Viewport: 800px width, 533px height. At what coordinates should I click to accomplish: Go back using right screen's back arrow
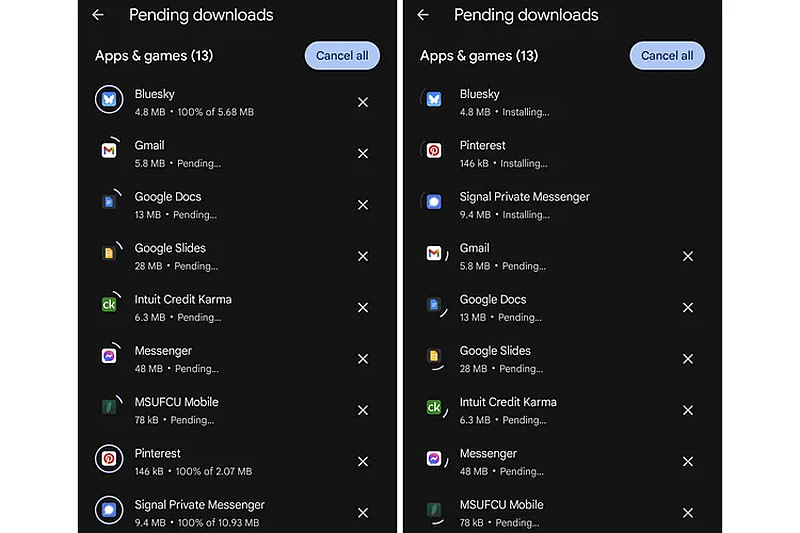pos(423,15)
